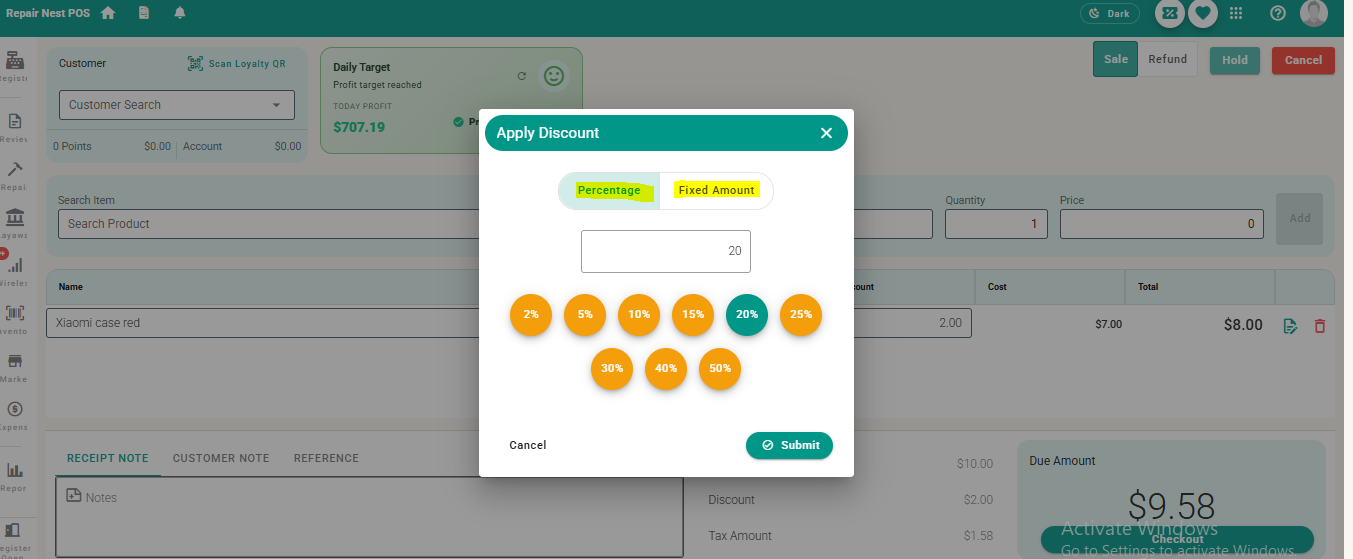1353x559 pixels.
Task: Open the notifications bell
Action: coord(180,13)
